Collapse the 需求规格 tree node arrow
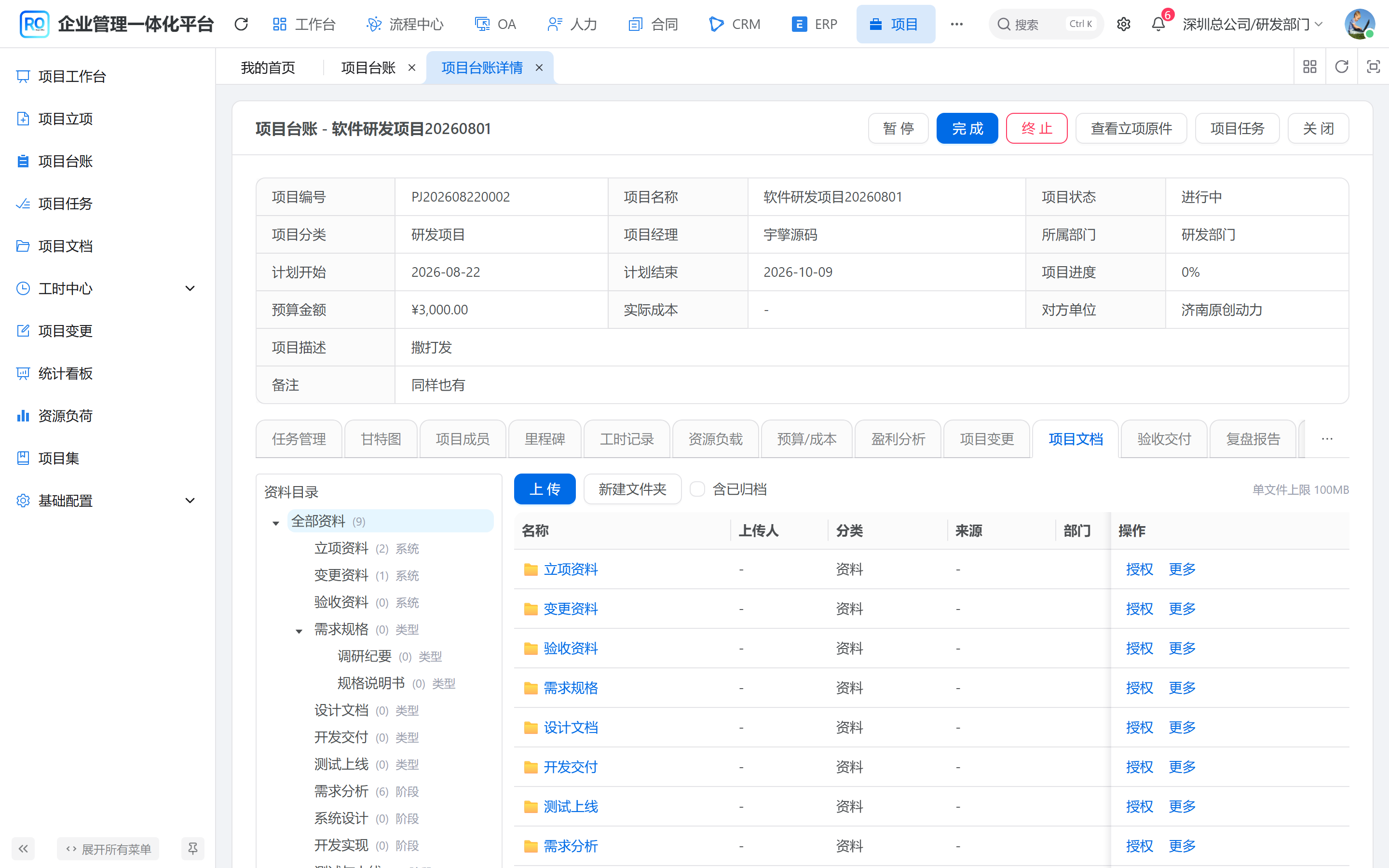This screenshot has width=1389, height=868. (299, 631)
